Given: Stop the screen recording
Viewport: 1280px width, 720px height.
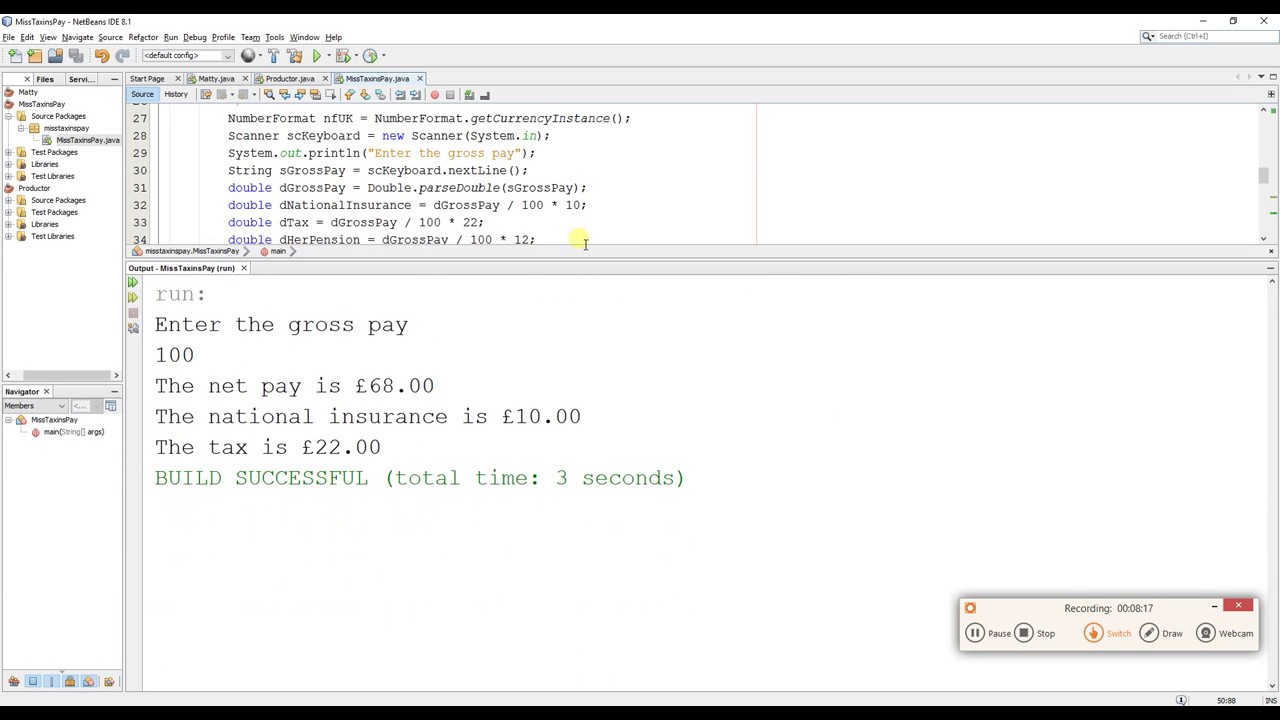Looking at the screenshot, I should tap(1035, 633).
